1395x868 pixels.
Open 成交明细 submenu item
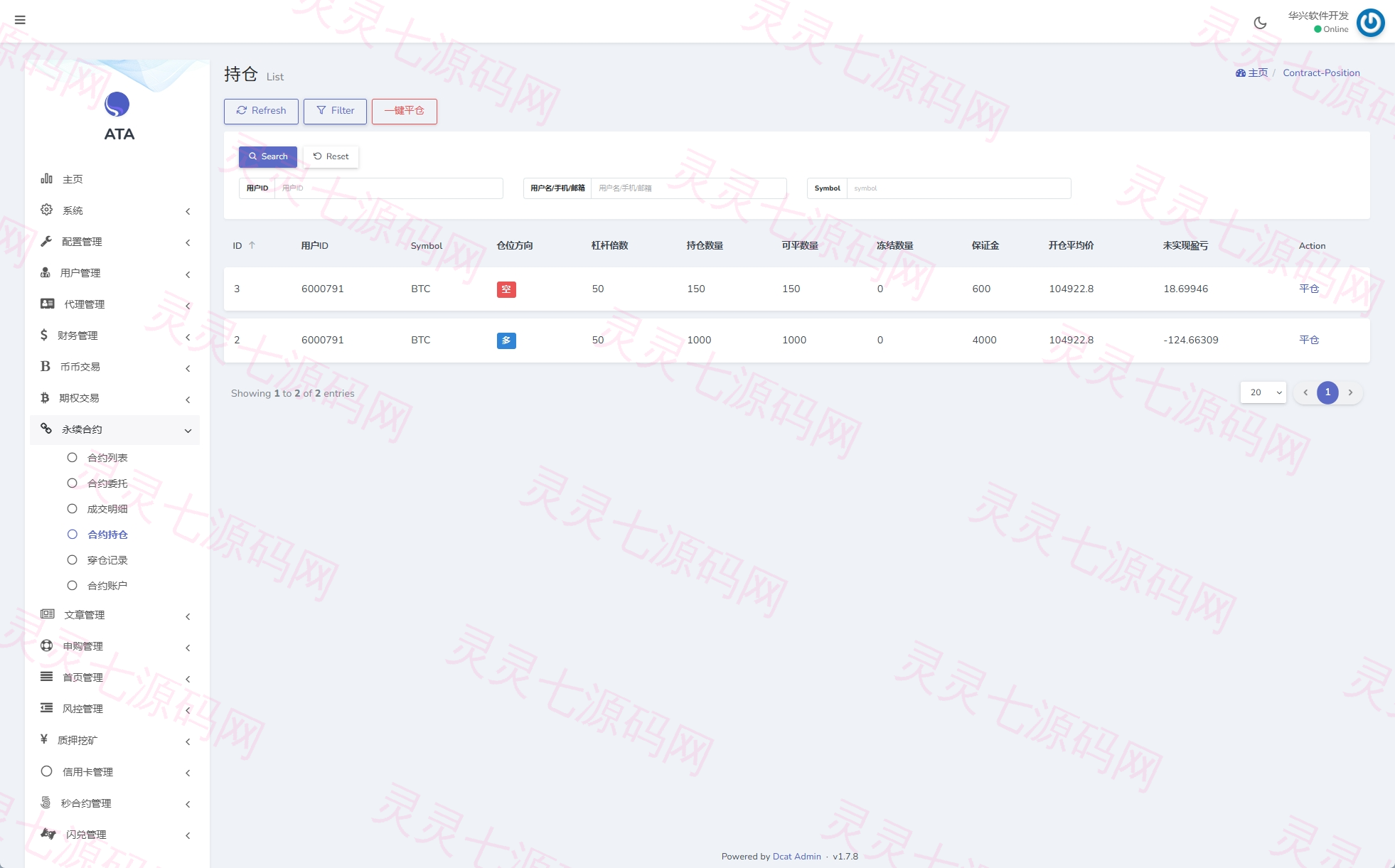pyautogui.click(x=107, y=509)
